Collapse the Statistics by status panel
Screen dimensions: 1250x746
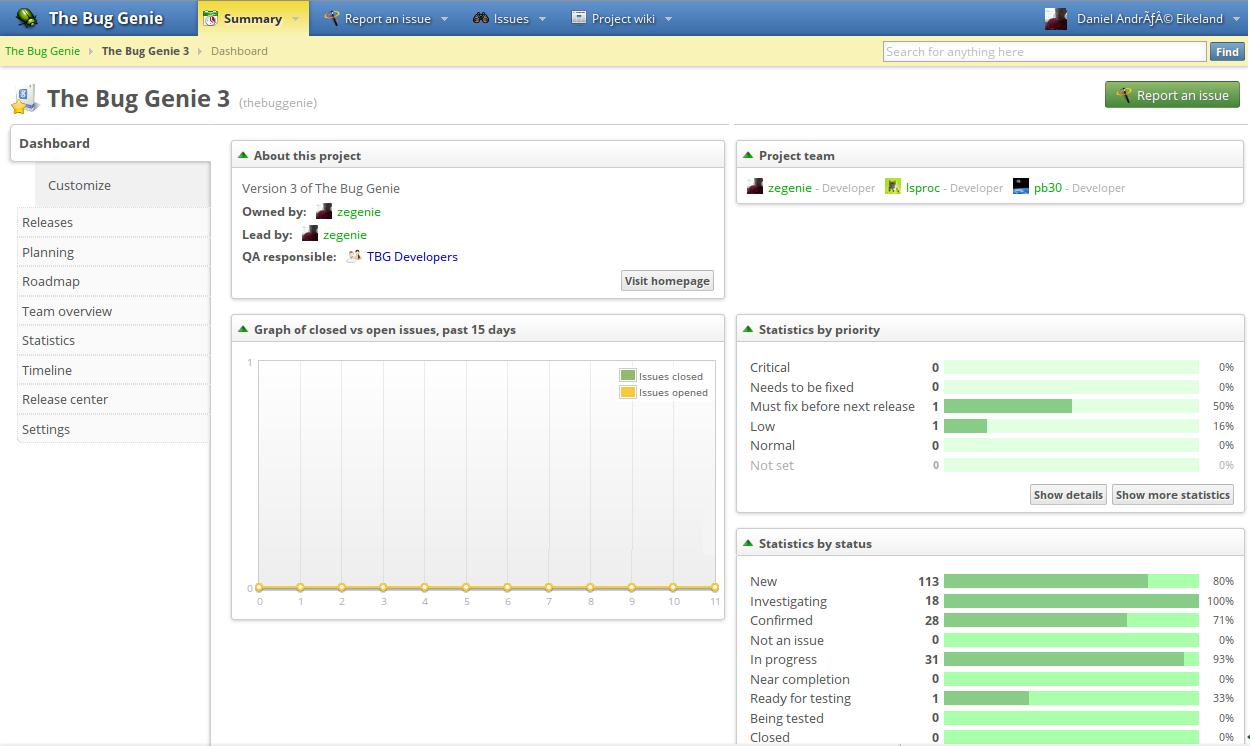[x=748, y=543]
